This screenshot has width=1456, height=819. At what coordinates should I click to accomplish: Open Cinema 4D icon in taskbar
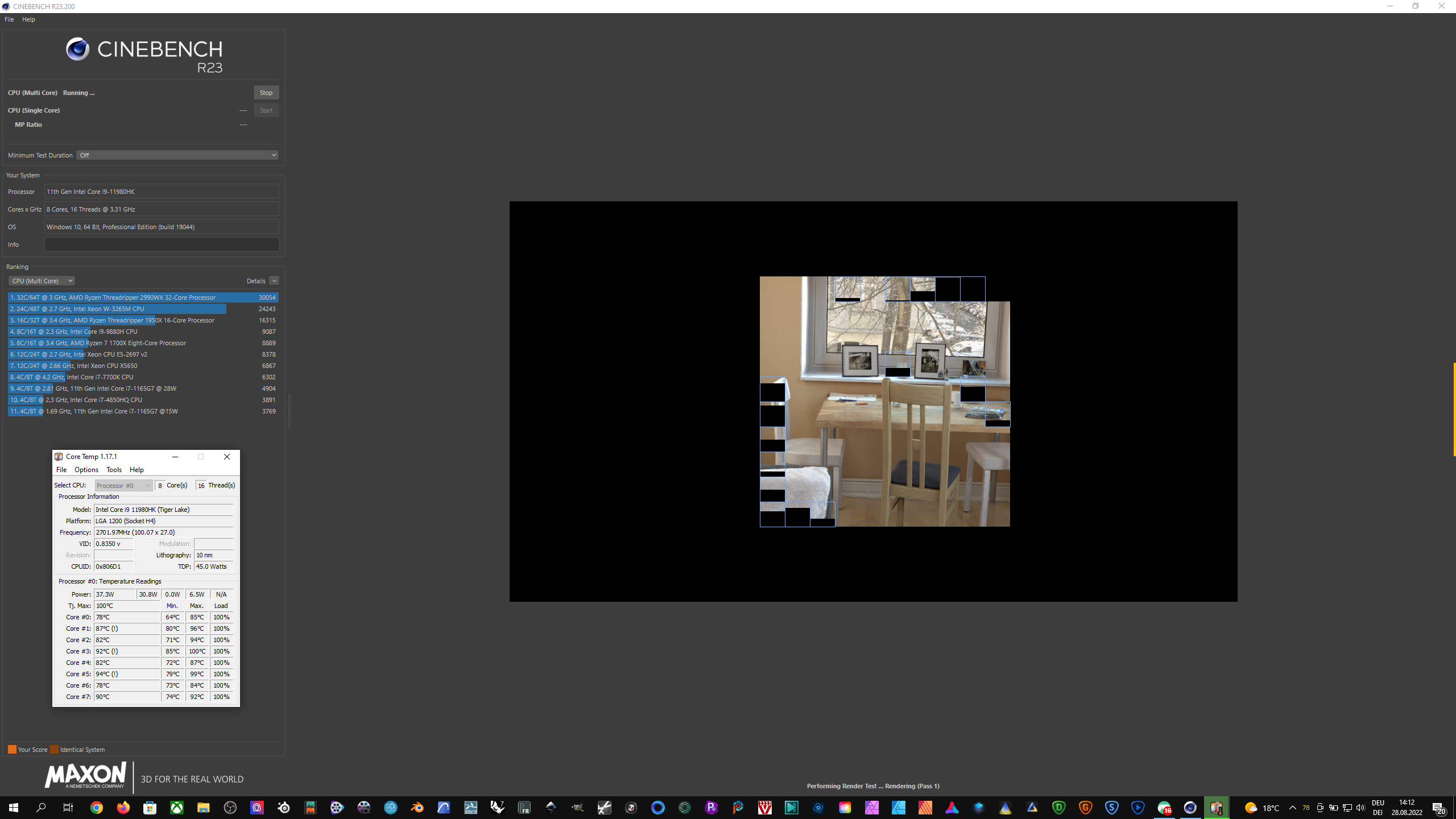click(1190, 808)
